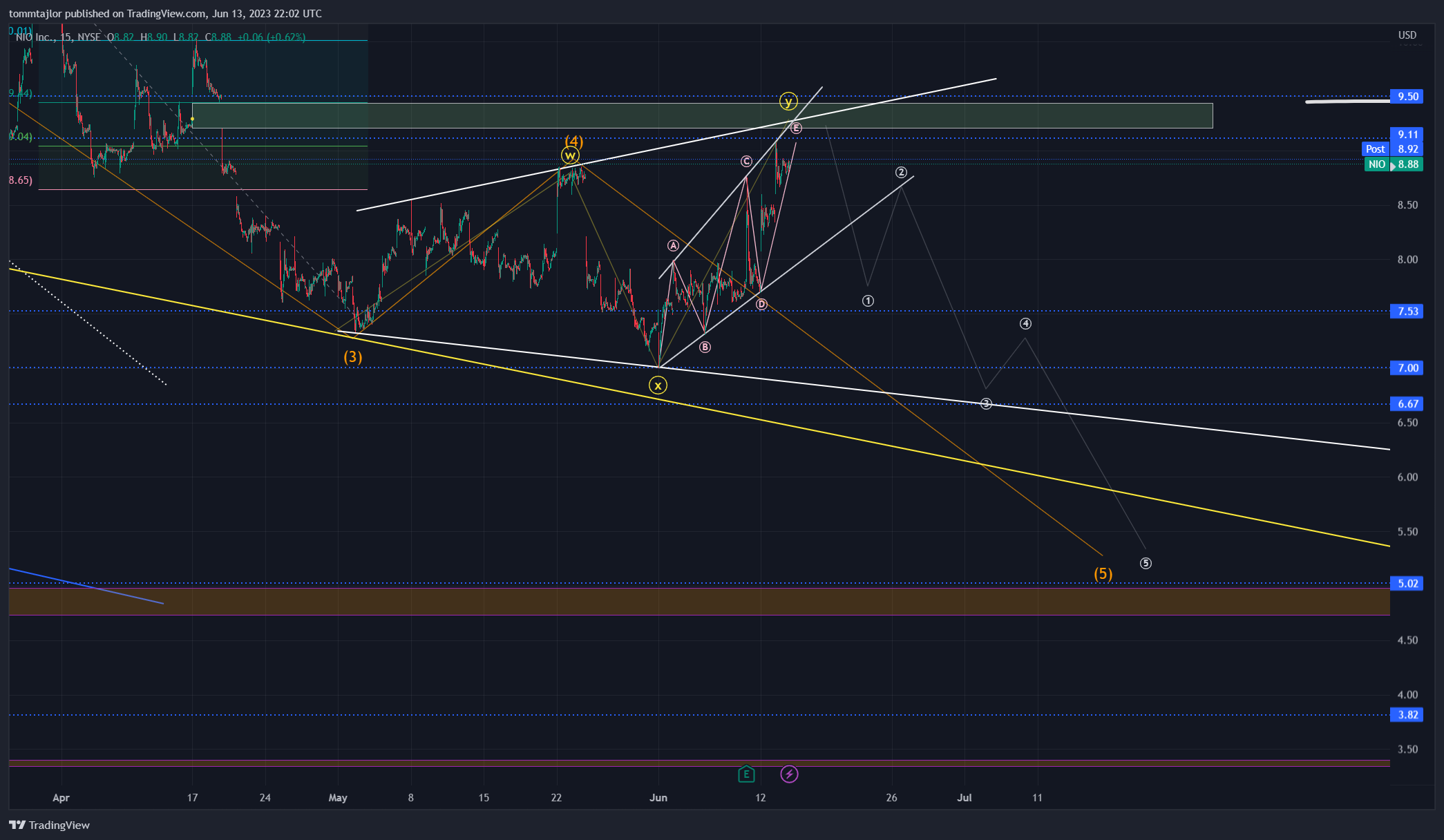Screen dimensions: 1444x840
Task: Select the pink circled B wave label
Action: click(x=705, y=347)
